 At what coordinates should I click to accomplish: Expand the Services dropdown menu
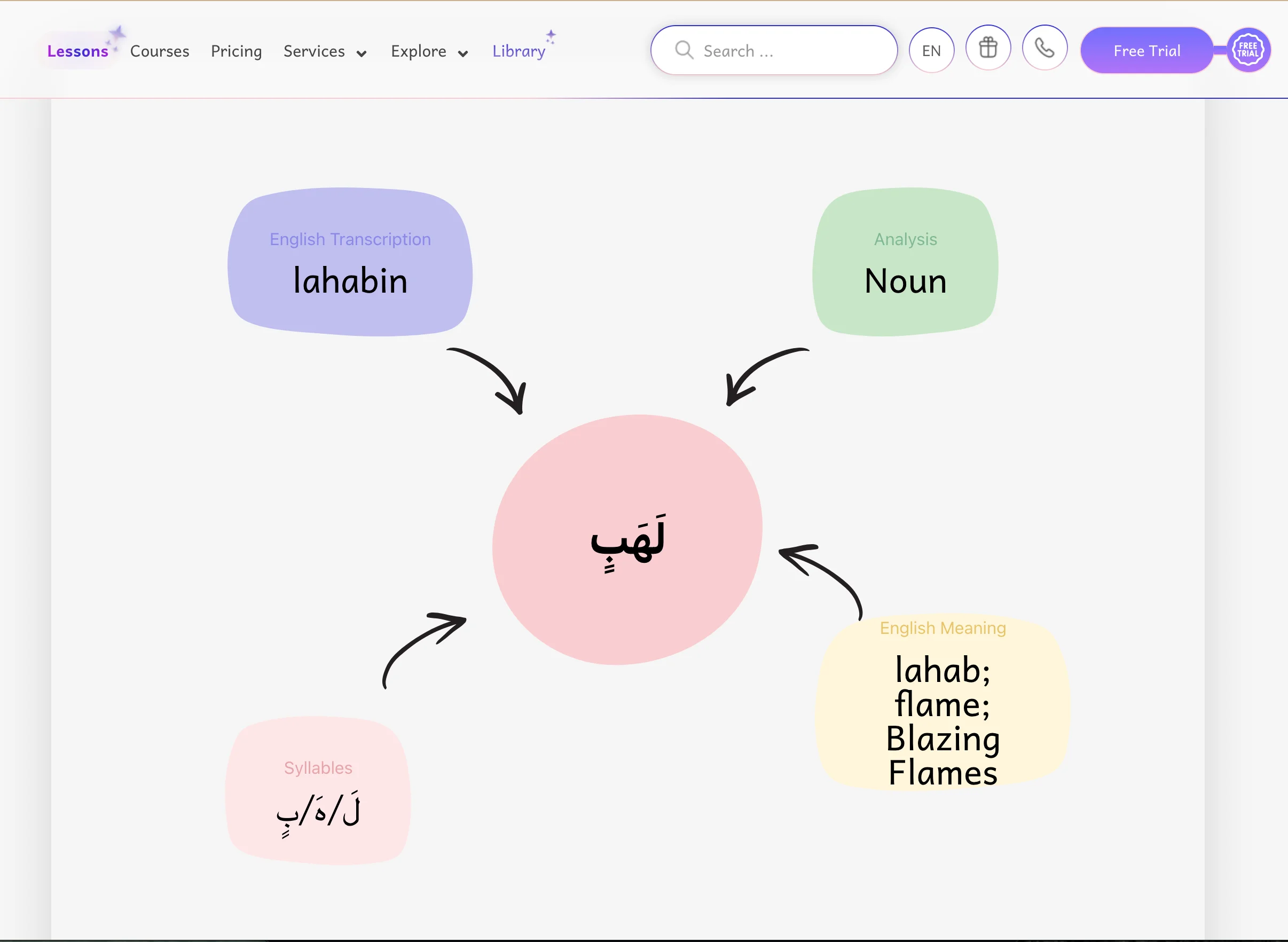325,51
